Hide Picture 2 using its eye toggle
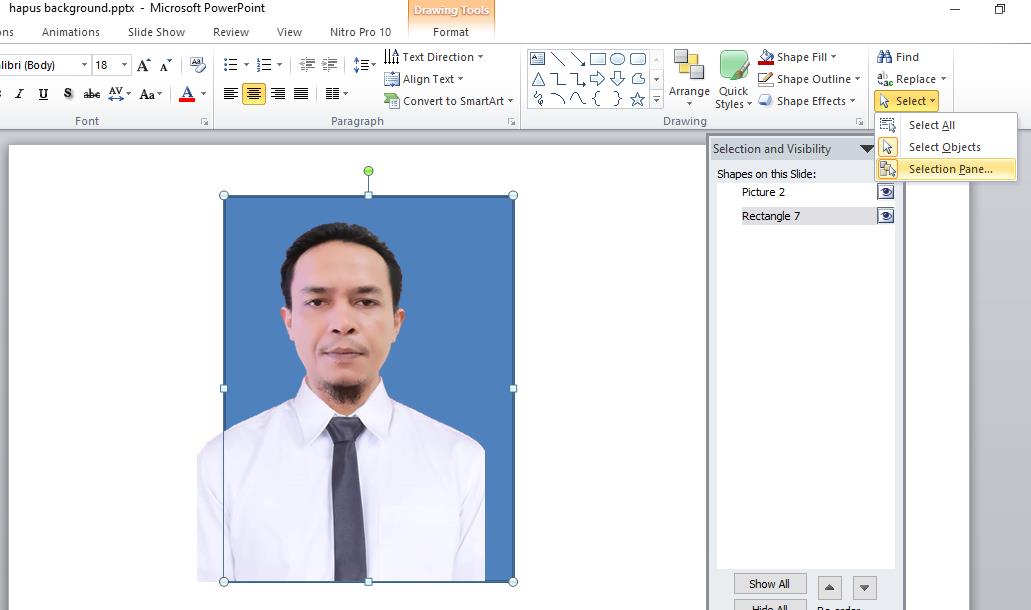This screenshot has height=610, width=1031. [885, 192]
